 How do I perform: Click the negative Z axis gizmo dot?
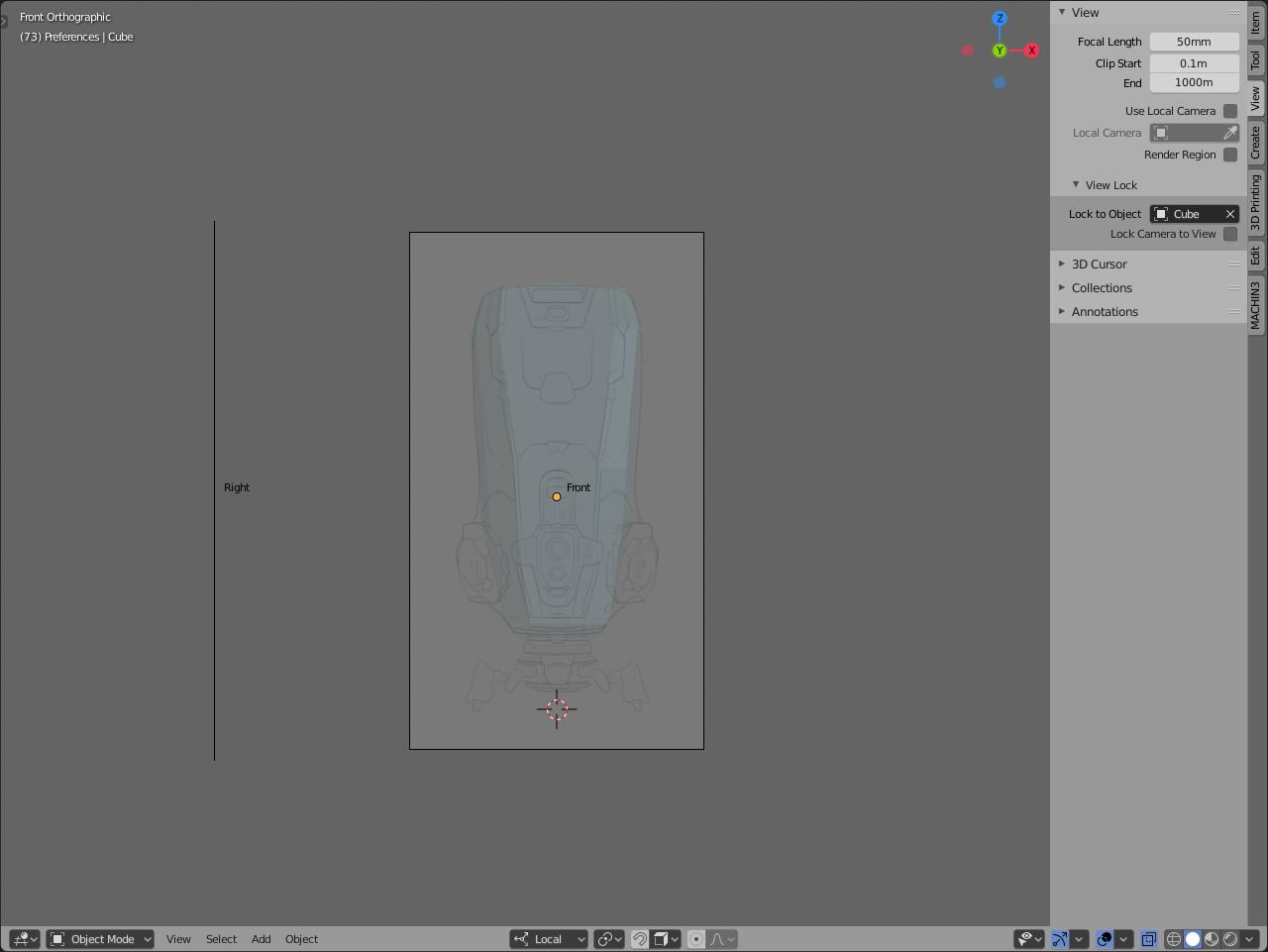1000,82
